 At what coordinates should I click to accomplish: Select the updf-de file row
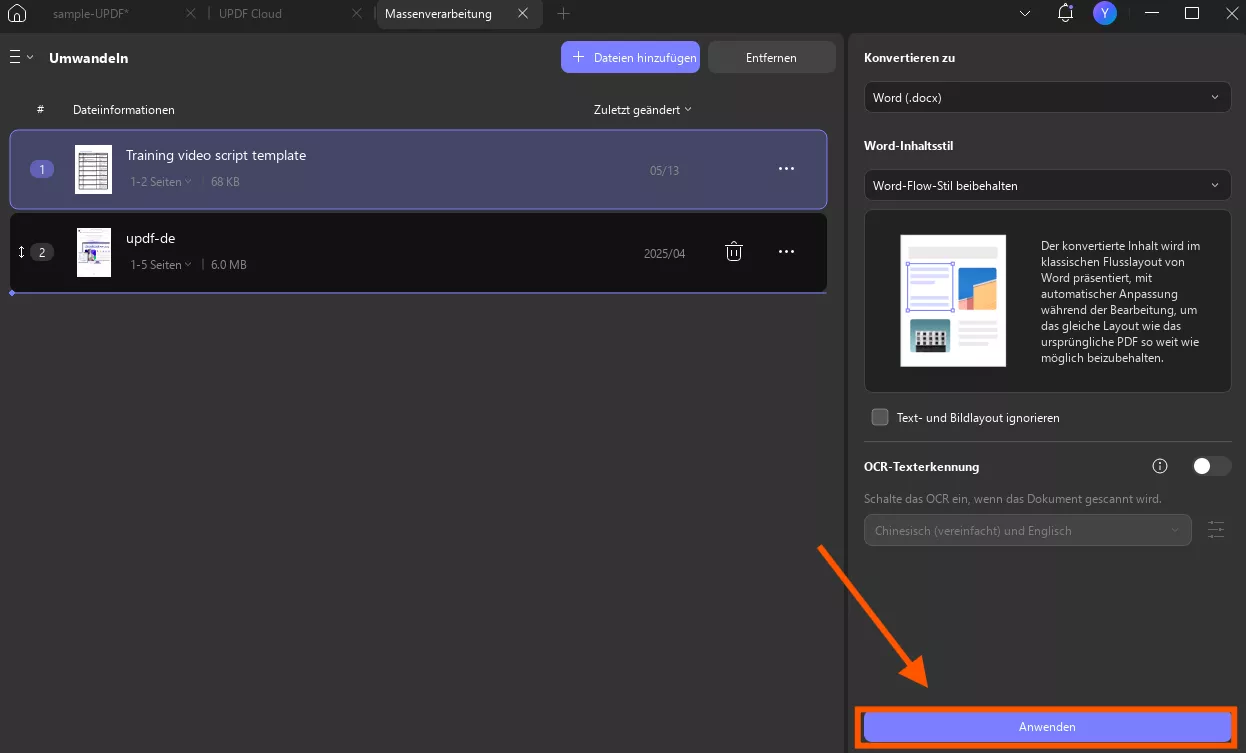(419, 252)
